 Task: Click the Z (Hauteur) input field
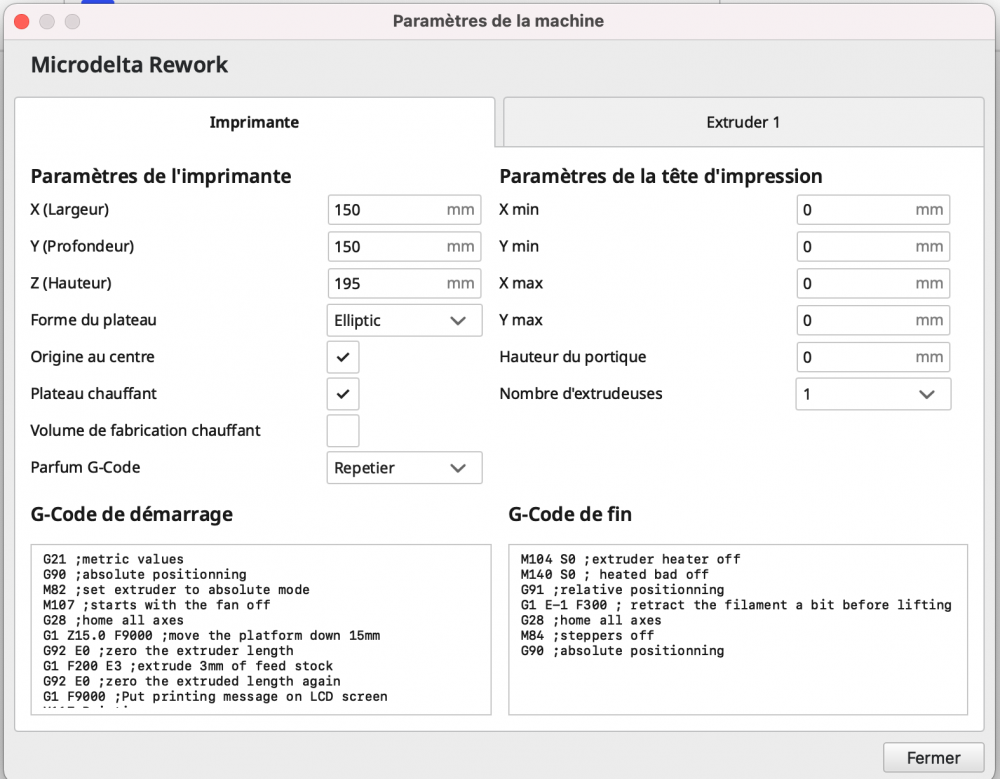404,283
